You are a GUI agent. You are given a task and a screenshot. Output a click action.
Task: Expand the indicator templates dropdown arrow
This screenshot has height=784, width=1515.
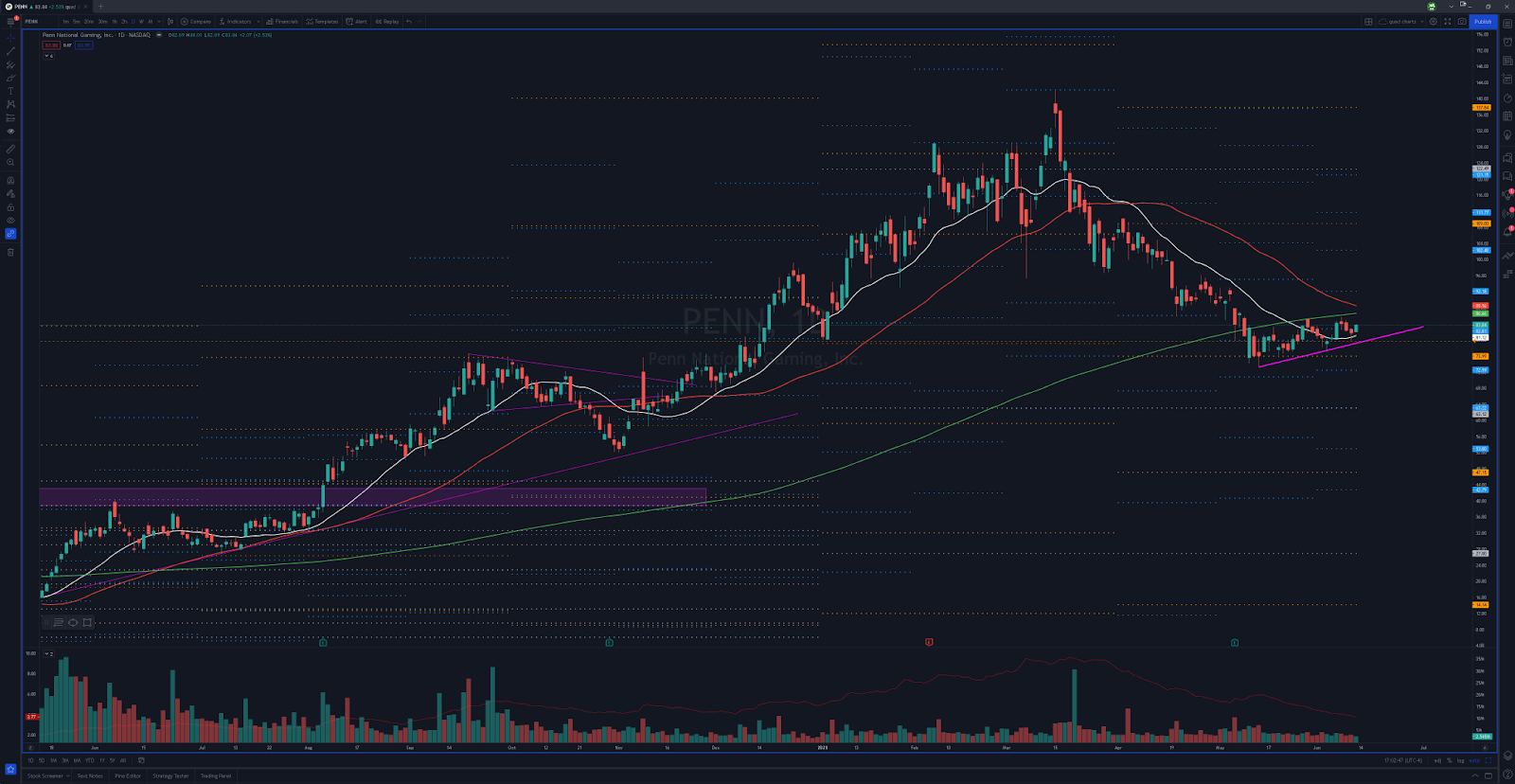259,21
